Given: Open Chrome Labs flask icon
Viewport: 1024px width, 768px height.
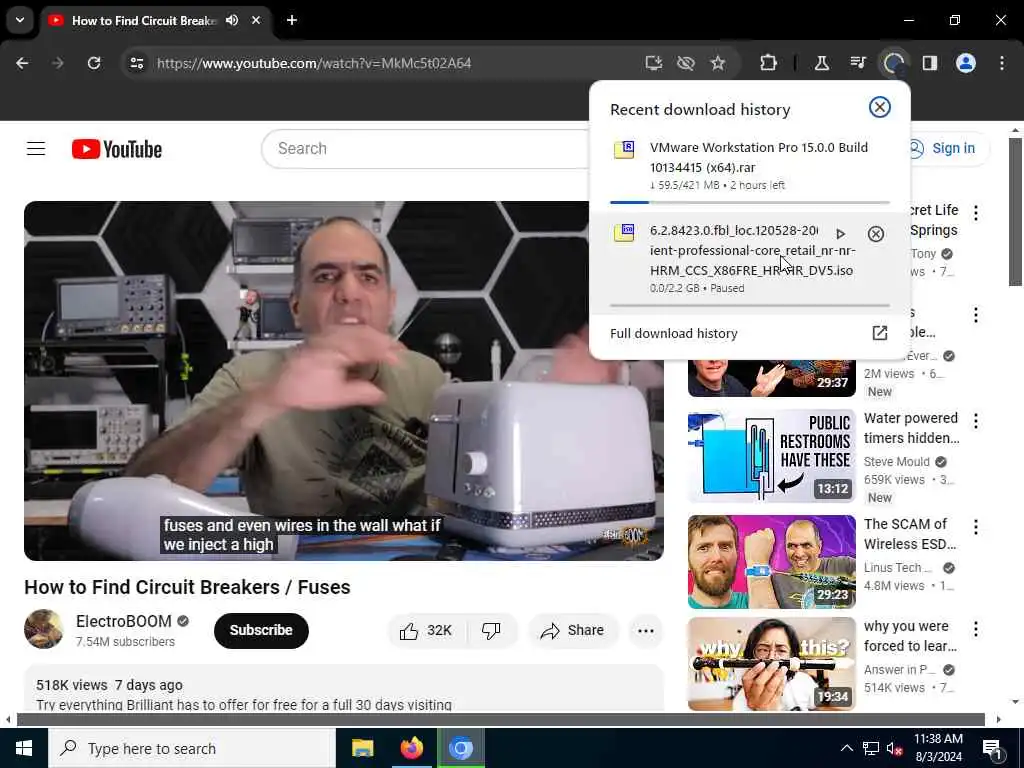Looking at the screenshot, I should click(x=822, y=63).
